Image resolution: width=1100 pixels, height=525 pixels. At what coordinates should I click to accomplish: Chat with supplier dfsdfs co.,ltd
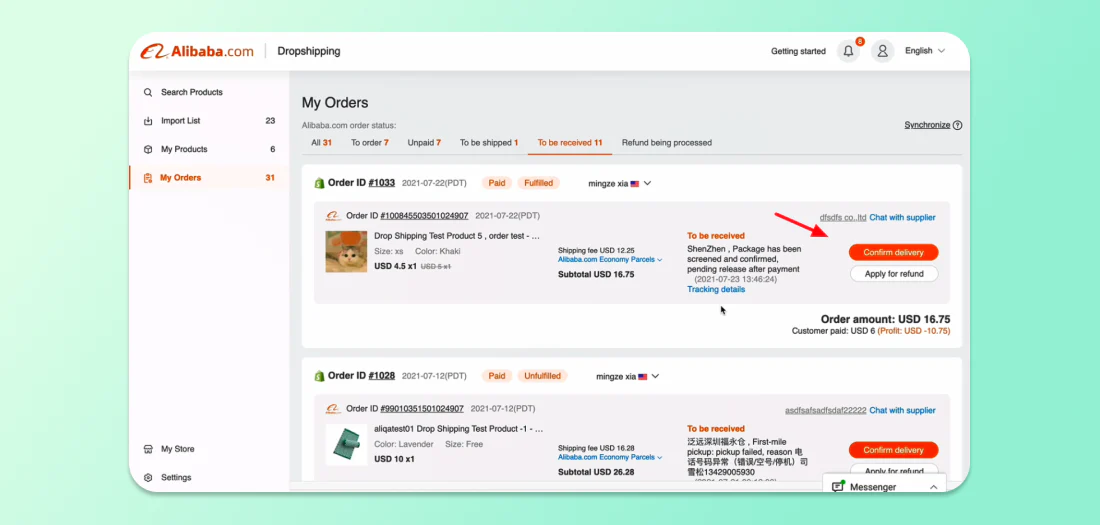[902, 218]
